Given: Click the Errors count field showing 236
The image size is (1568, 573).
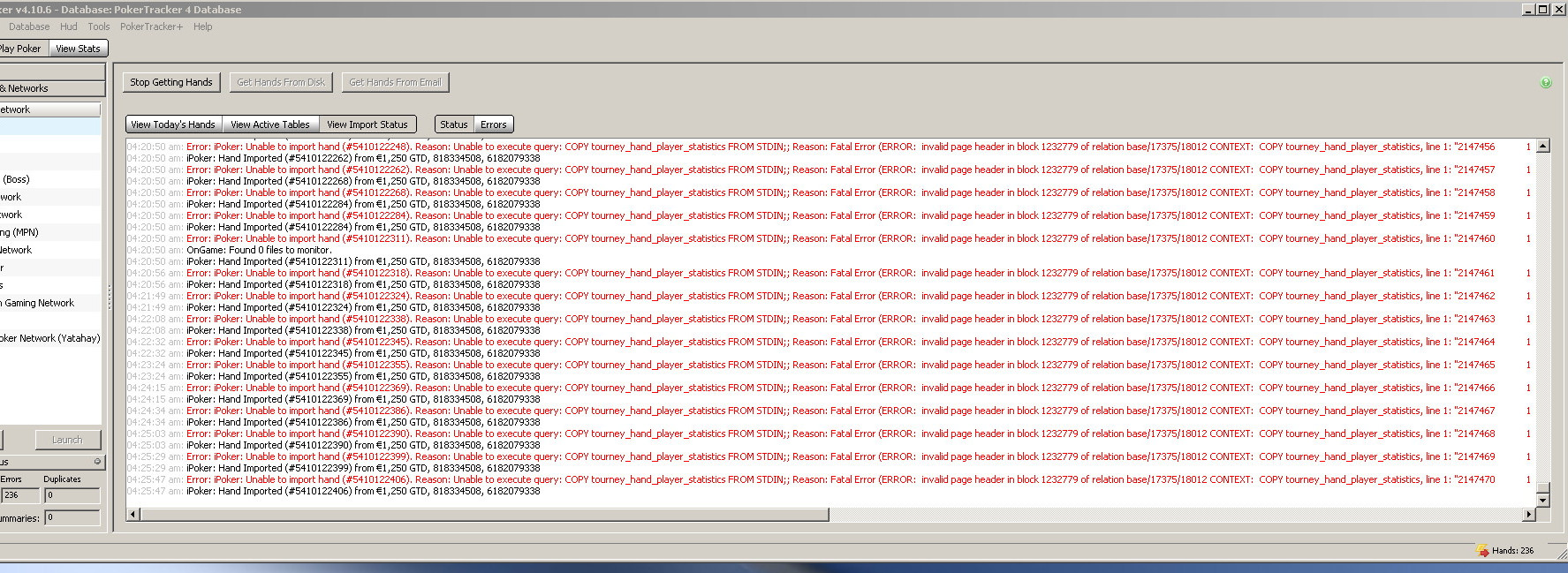Looking at the screenshot, I should 20,495.
